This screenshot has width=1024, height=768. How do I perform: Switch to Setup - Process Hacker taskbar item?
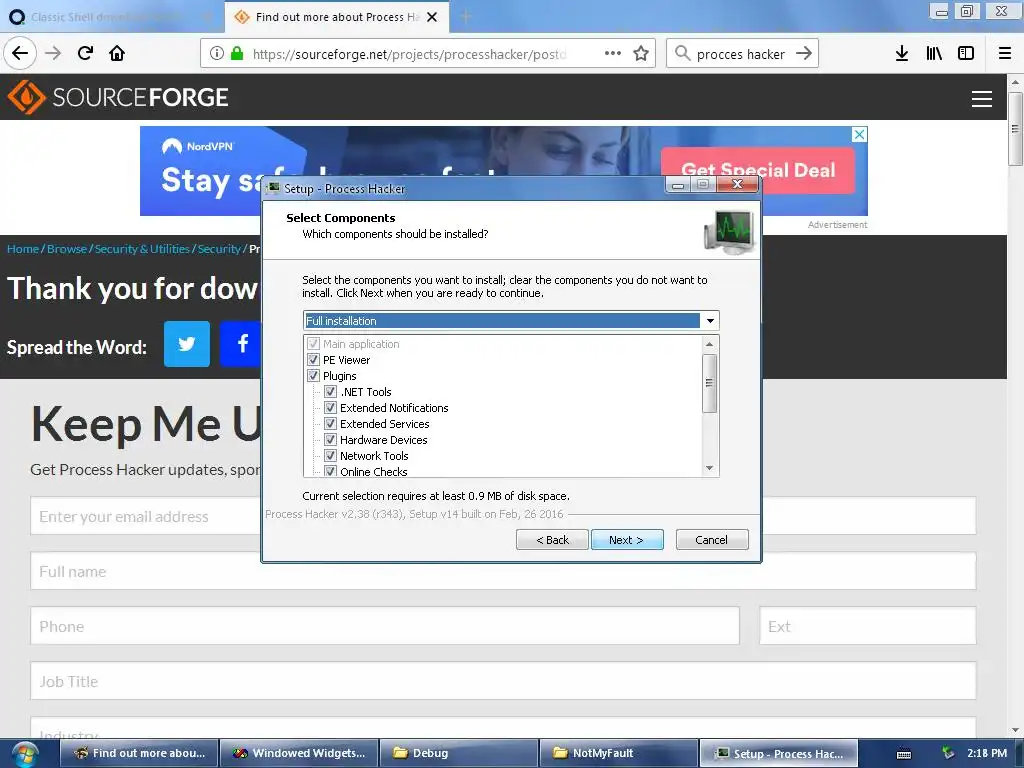(779, 754)
